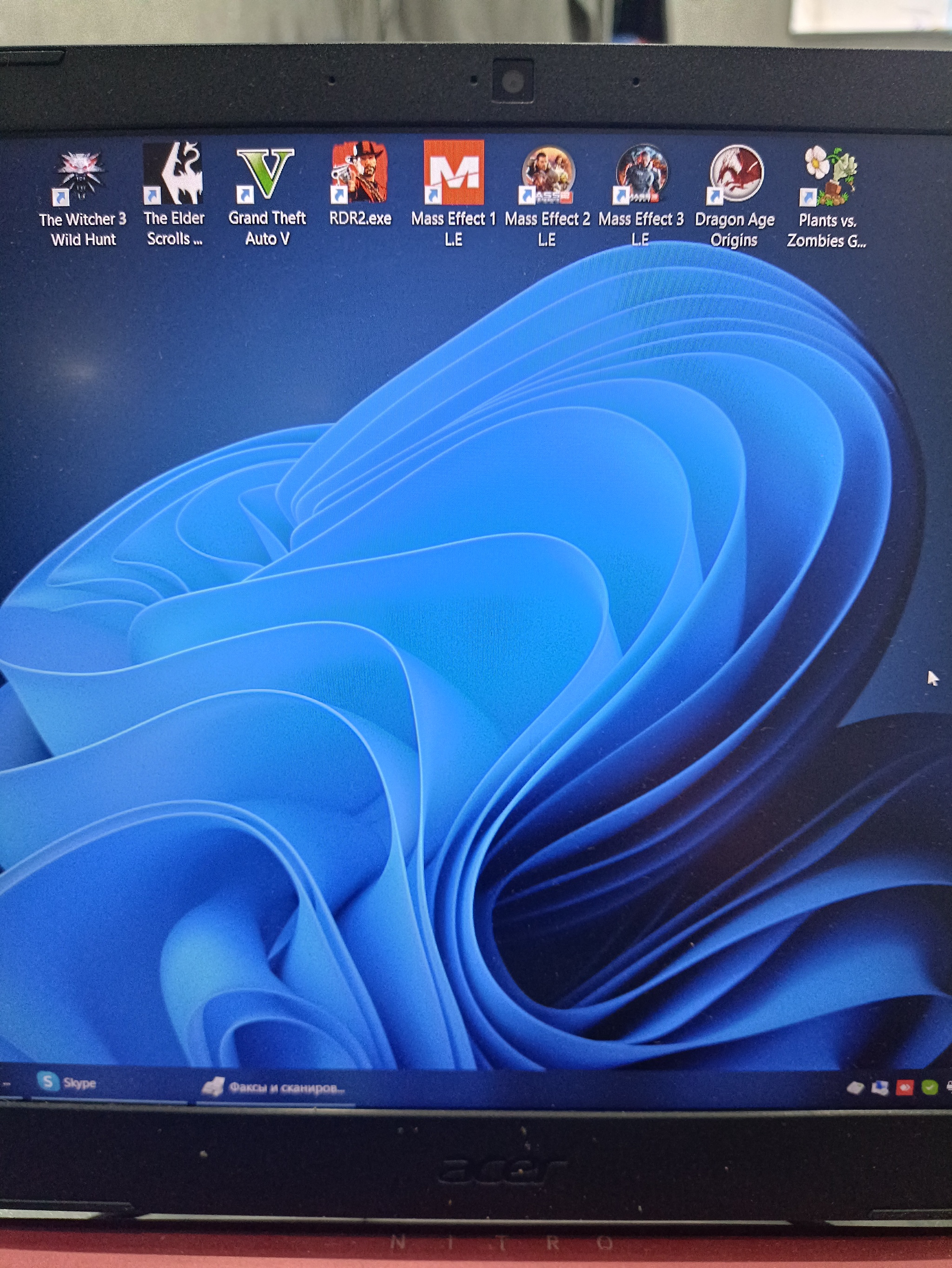Screen dimensions: 952x1268
Task: Select the RDR2.exe shortcut icon
Action: tap(360, 173)
